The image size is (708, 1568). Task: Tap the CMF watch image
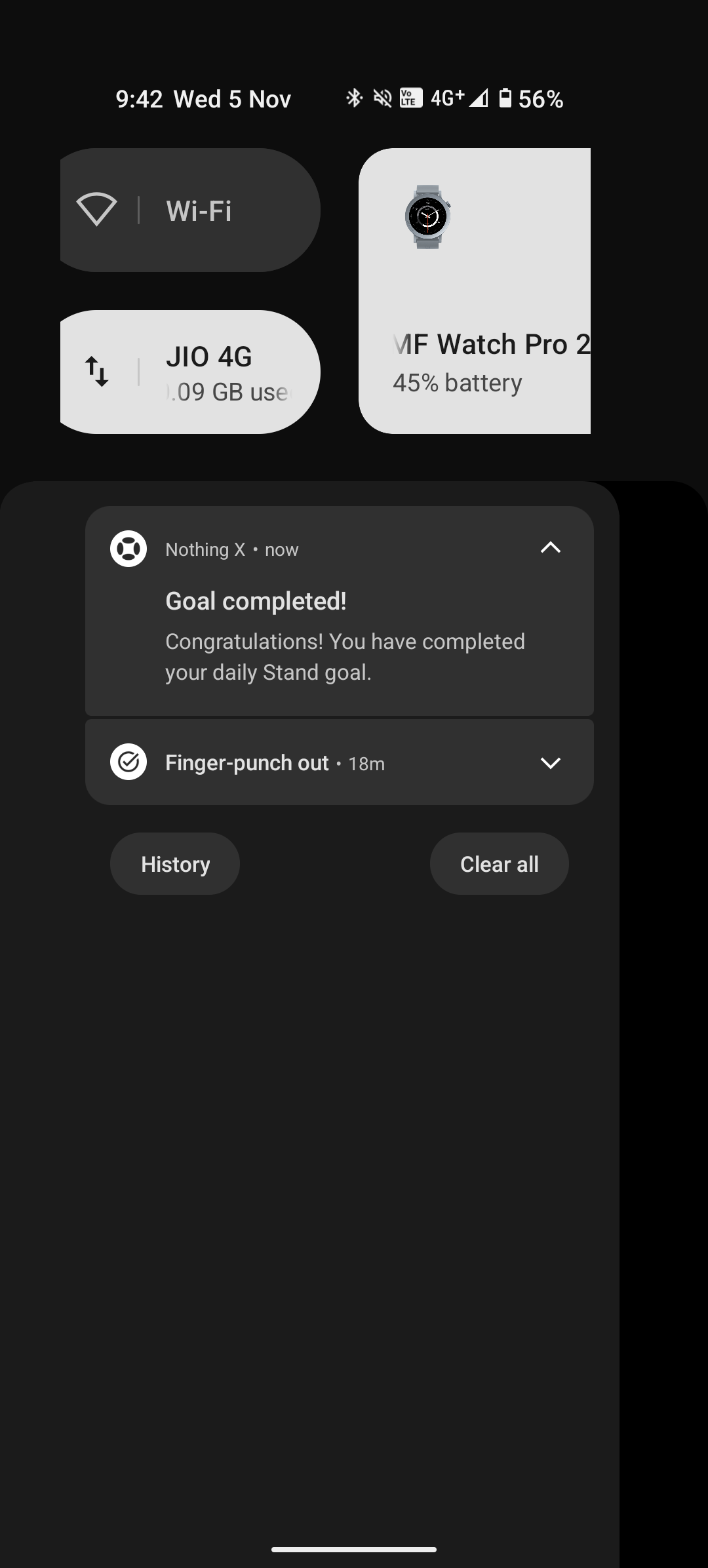pyautogui.click(x=427, y=216)
